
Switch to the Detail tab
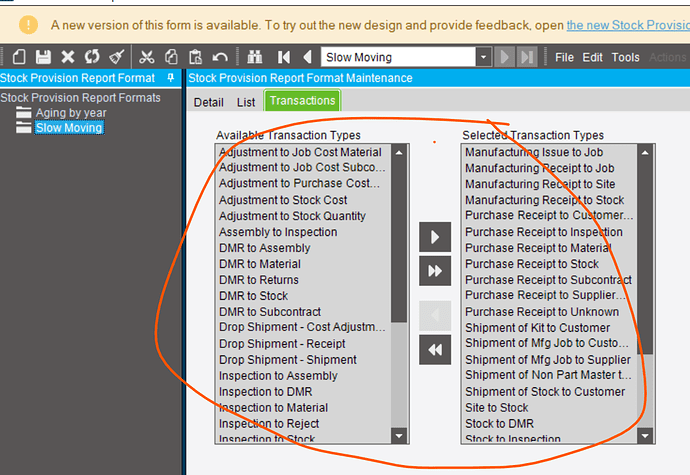209,103
